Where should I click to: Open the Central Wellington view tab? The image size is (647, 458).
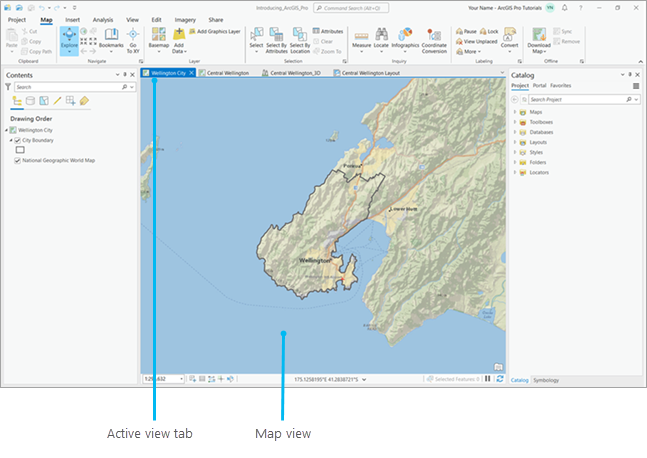(224, 73)
